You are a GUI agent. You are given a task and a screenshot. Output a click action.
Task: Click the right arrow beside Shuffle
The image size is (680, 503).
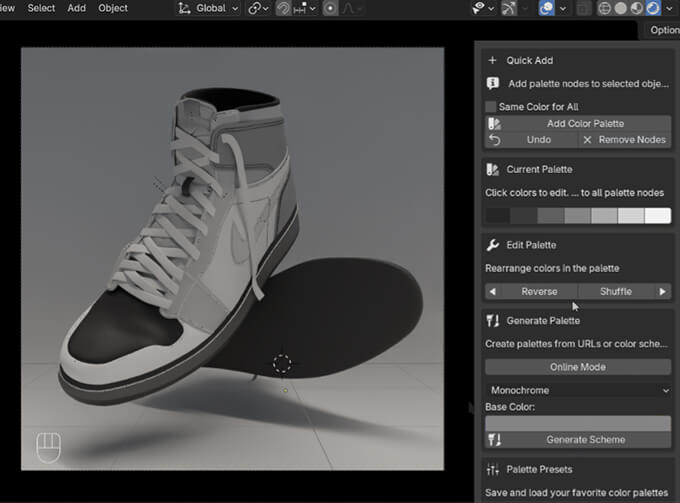click(662, 292)
